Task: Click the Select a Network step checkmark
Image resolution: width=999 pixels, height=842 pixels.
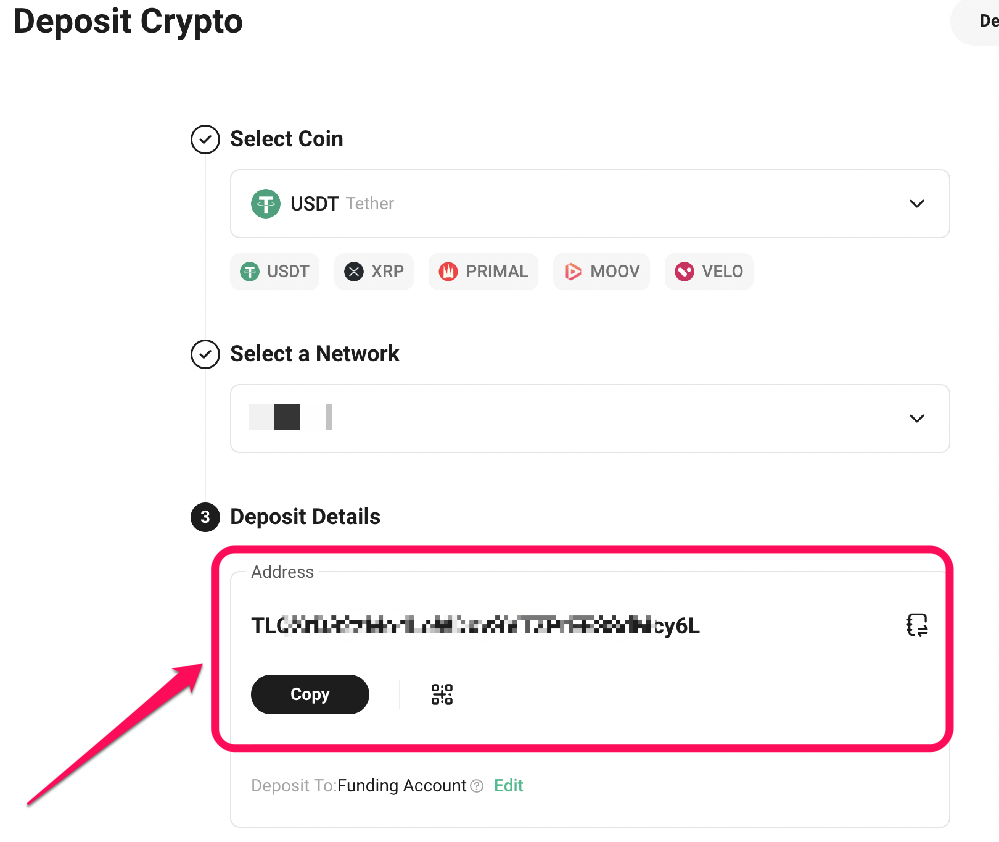Action: coord(205,354)
